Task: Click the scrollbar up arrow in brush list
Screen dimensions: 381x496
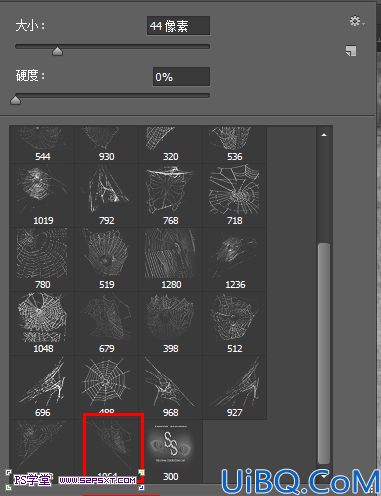Action: tap(324, 135)
